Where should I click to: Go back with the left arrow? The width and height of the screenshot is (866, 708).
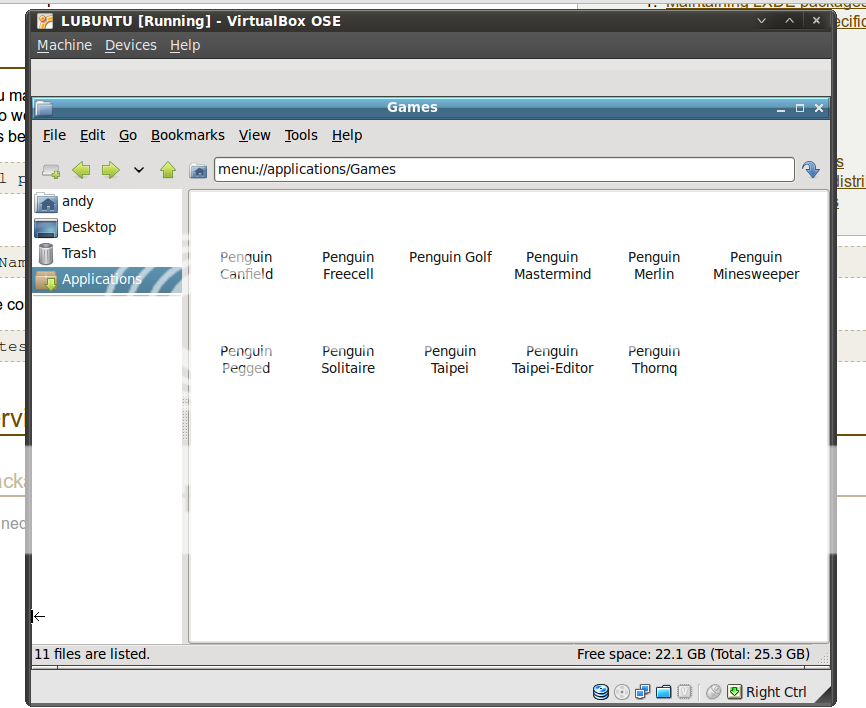[81, 171]
